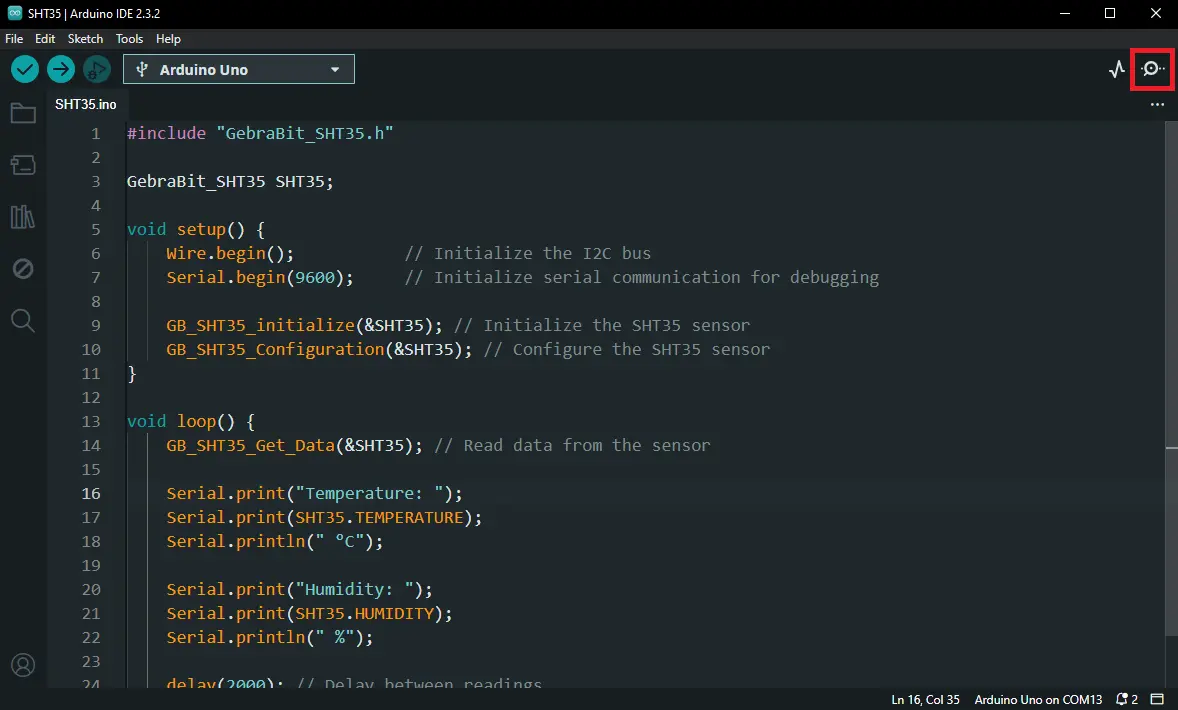The image size is (1178, 710).
Task: Open the Debug sidebar panel
Action: click(23, 269)
